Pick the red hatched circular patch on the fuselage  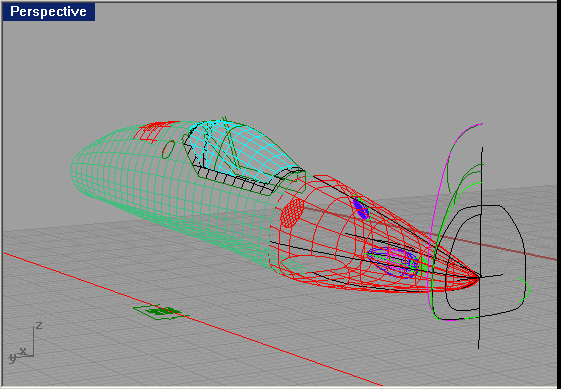click(292, 212)
